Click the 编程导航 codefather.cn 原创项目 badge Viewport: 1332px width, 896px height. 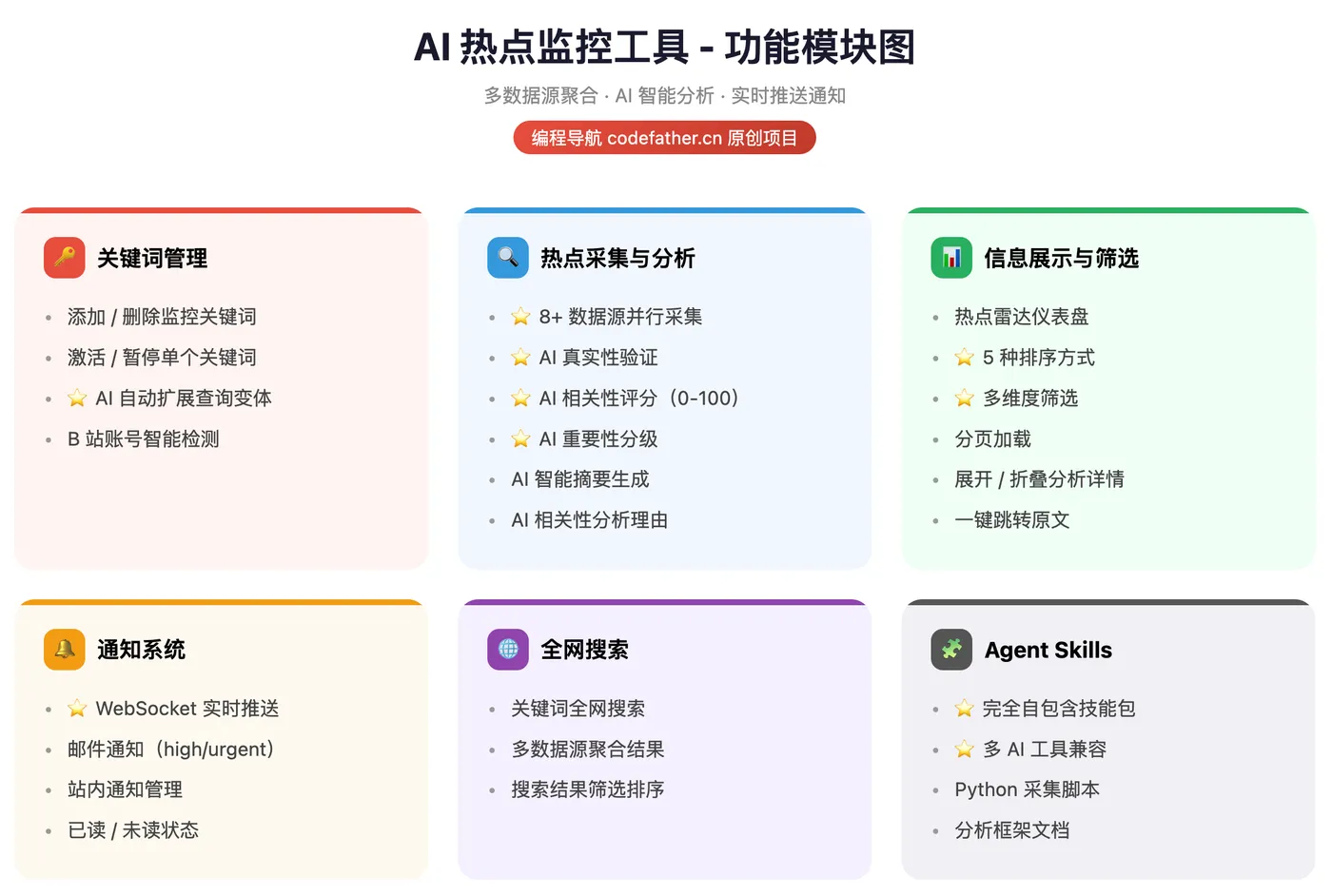pos(665,138)
